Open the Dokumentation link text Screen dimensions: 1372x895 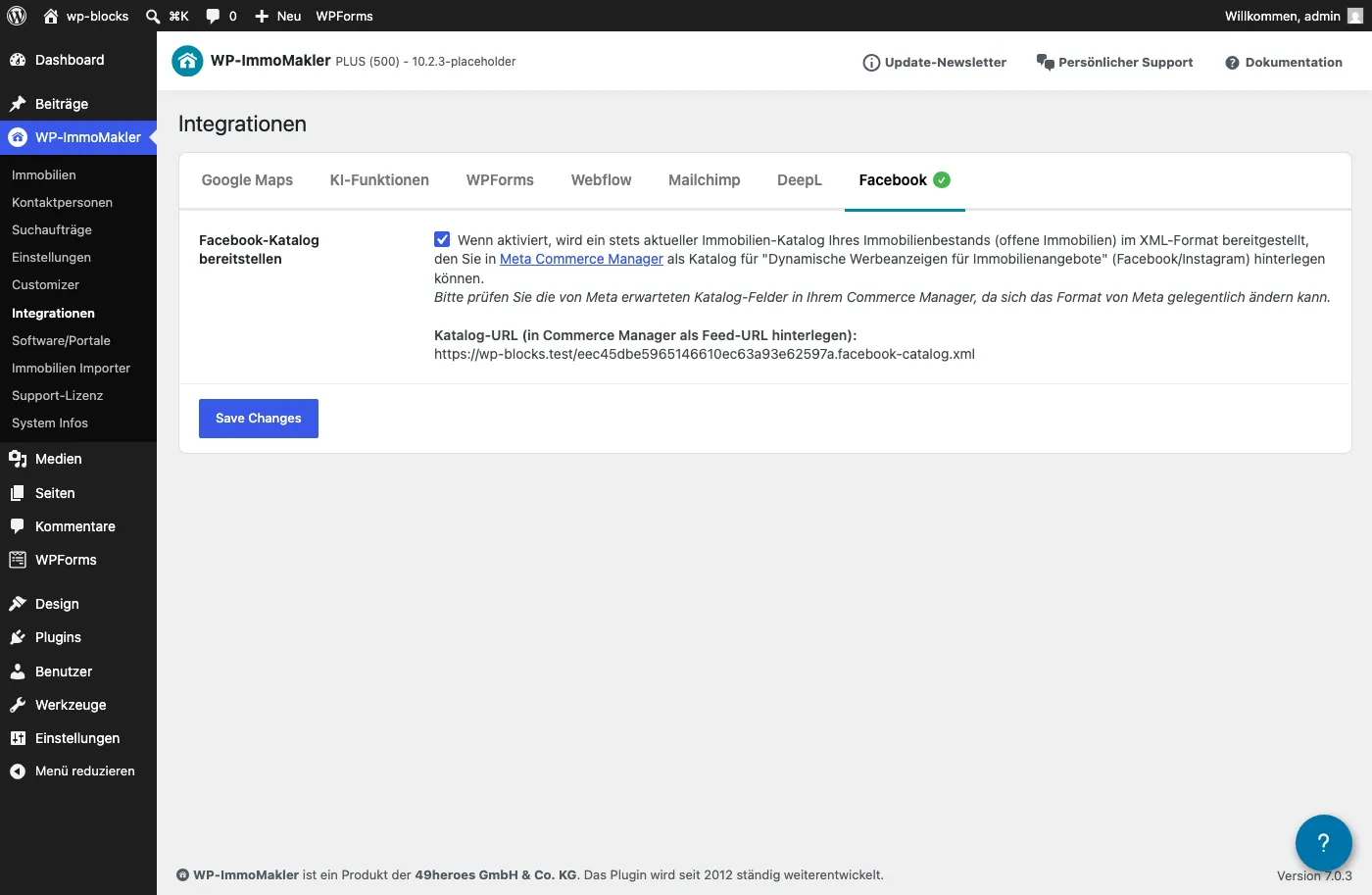coord(1294,62)
